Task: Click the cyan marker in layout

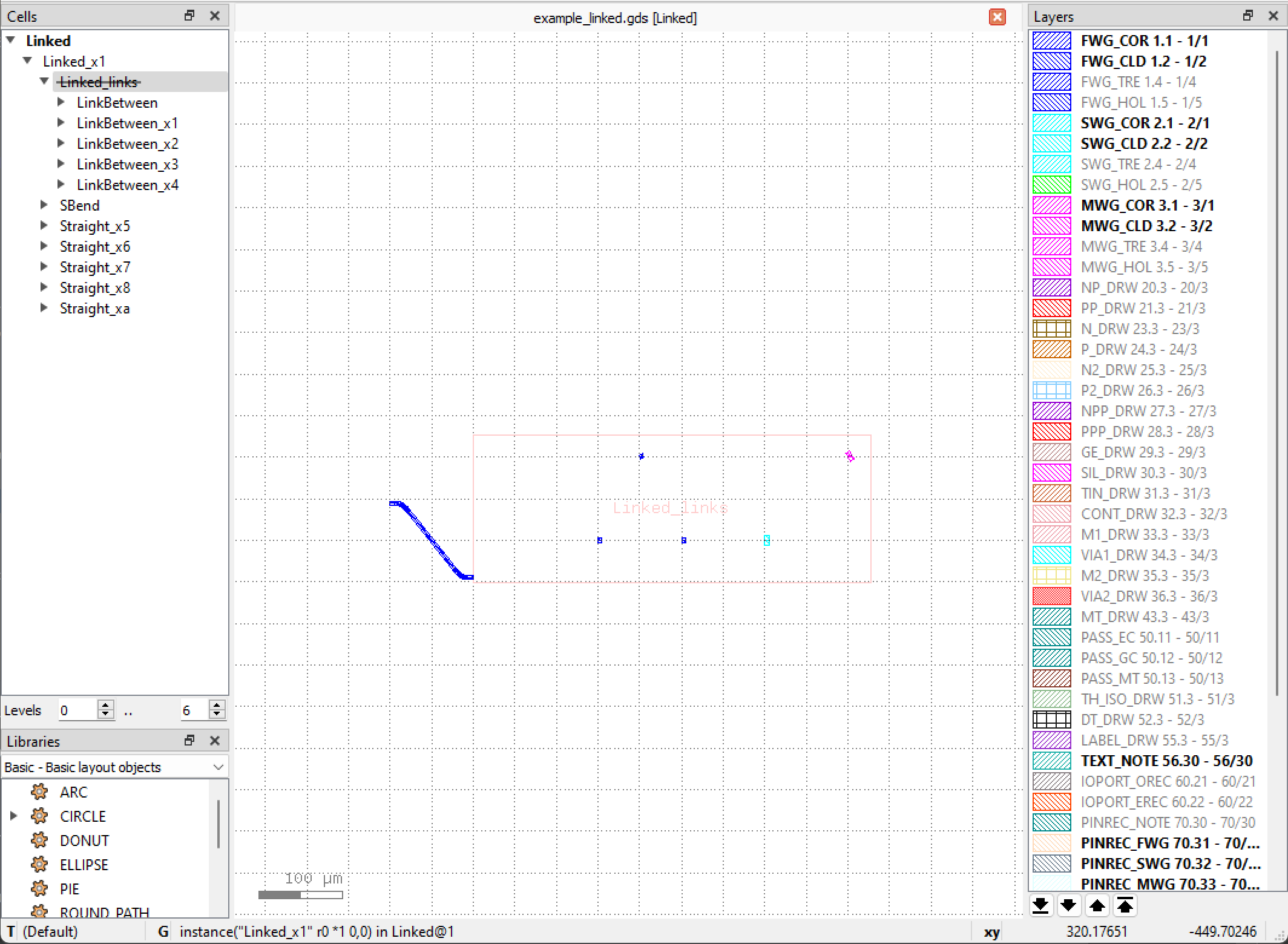Action: pyautogui.click(x=767, y=540)
